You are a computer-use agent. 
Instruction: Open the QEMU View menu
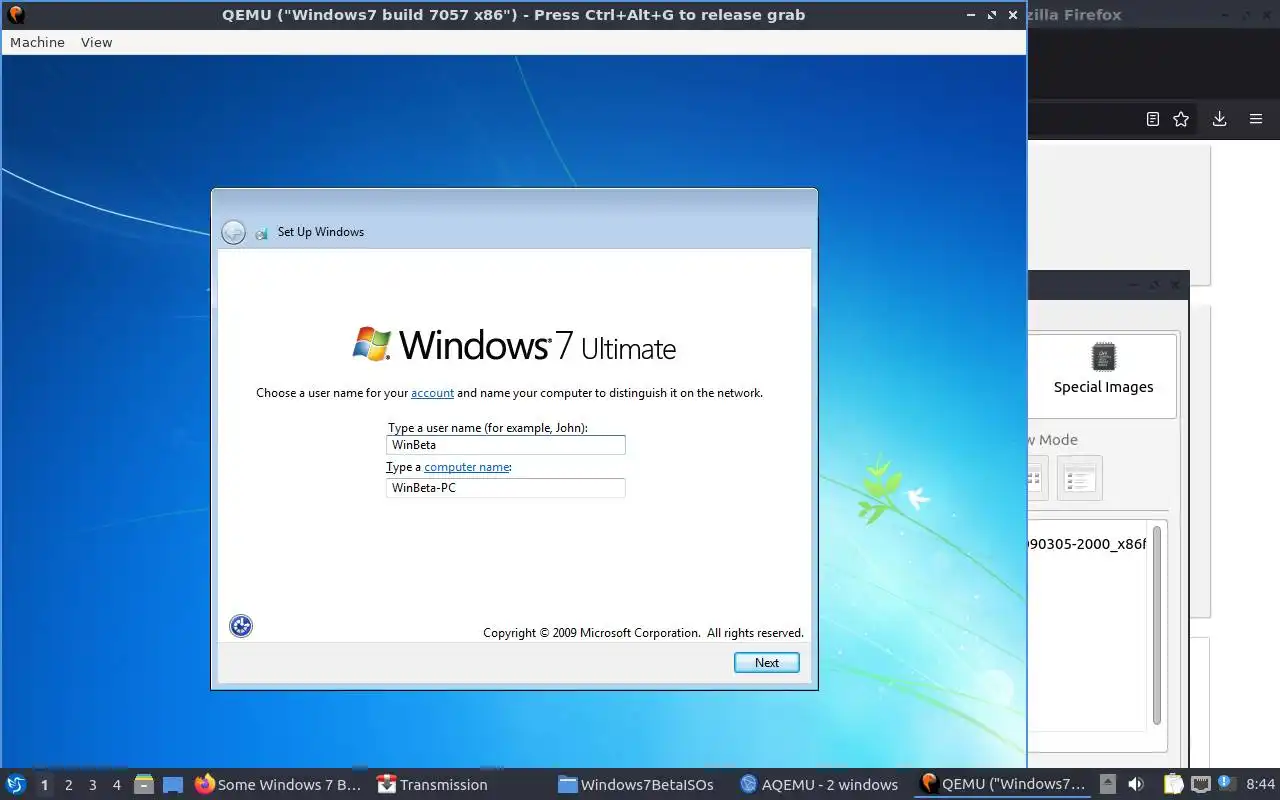[x=96, y=42]
